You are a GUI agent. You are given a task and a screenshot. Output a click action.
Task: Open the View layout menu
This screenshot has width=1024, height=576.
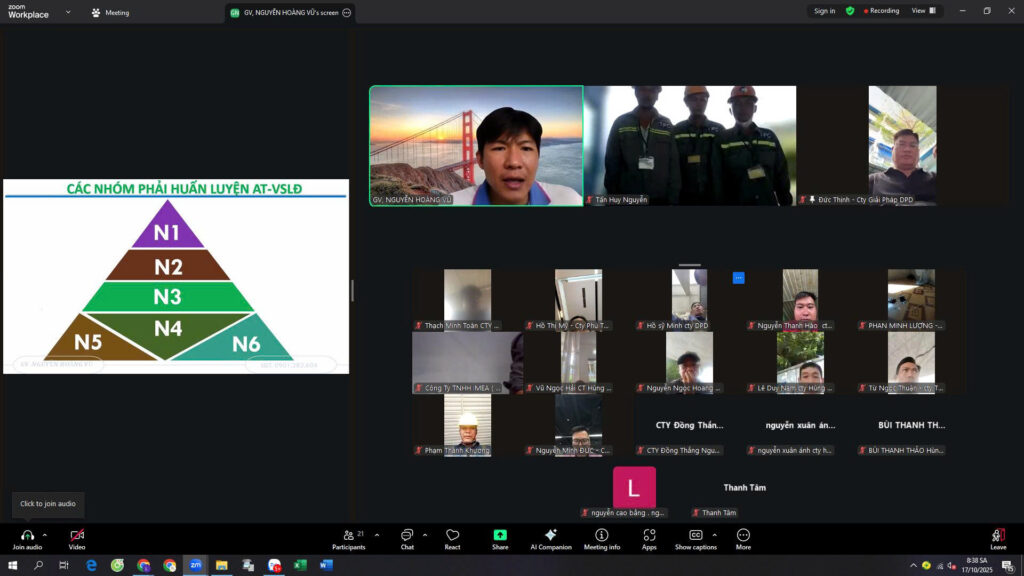(x=923, y=11)
